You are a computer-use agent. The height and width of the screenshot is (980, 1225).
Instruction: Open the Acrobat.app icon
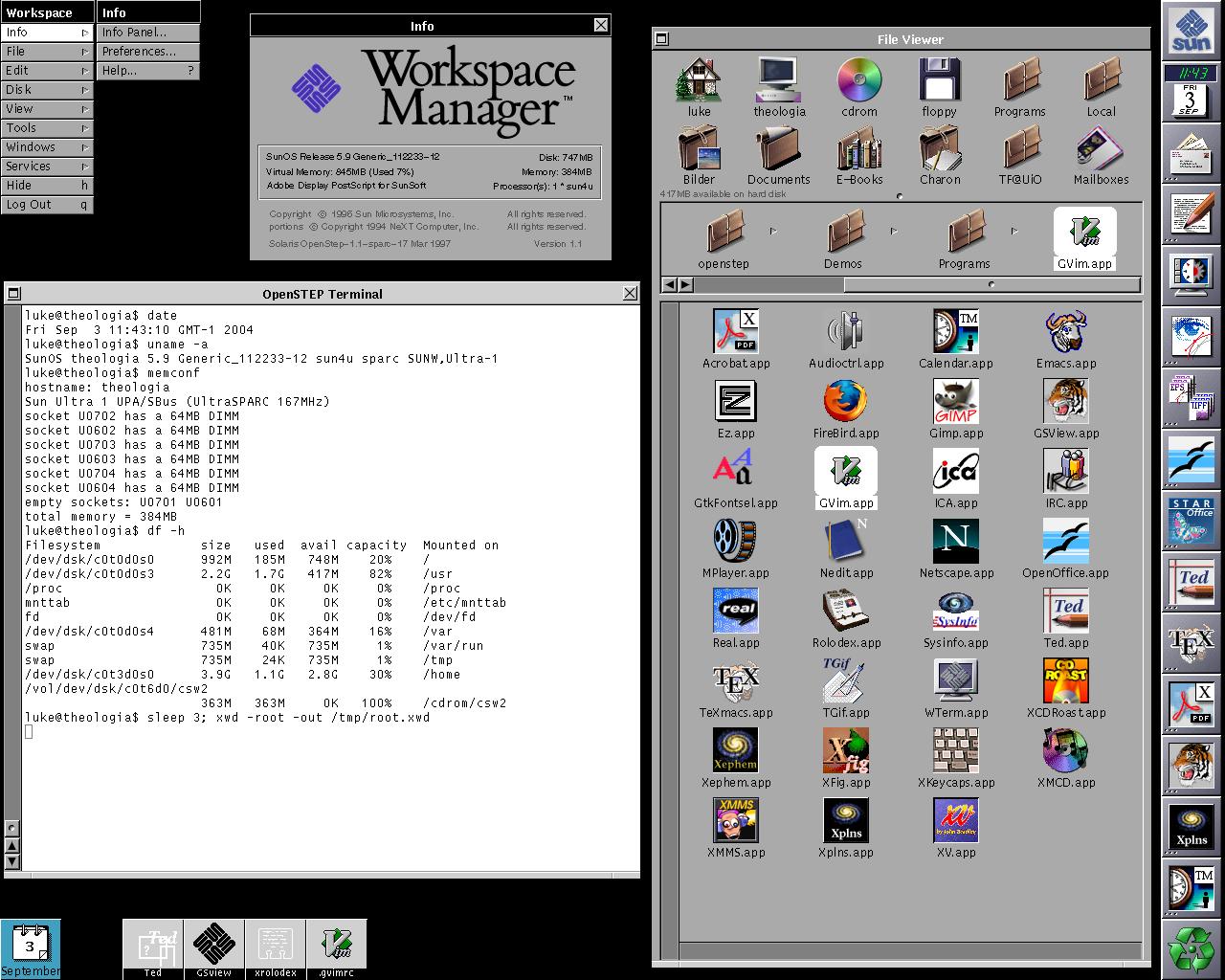[735, 332]
